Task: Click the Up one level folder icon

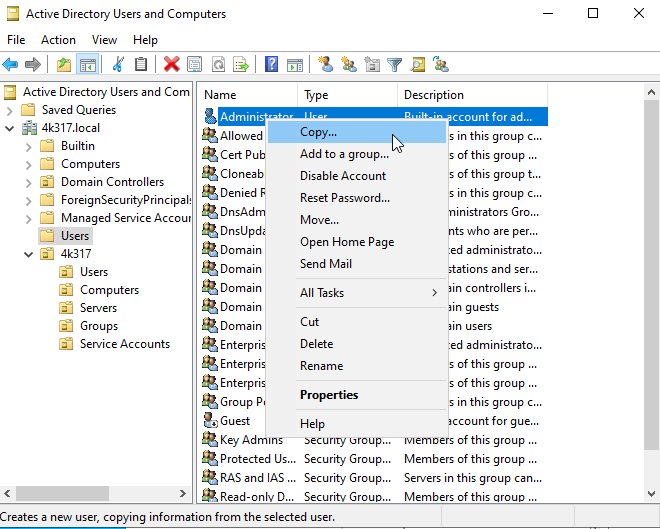Action: [64, 64]
